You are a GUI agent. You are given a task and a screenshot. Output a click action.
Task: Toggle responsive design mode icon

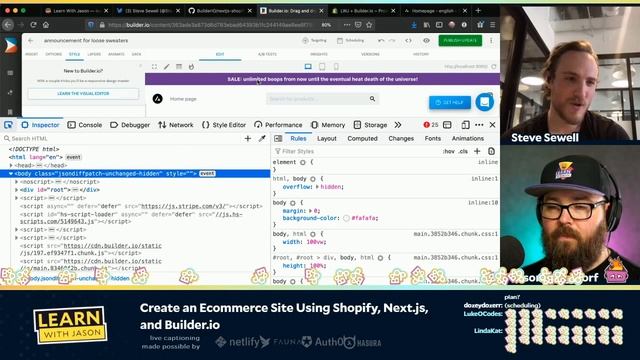point(465,125)
